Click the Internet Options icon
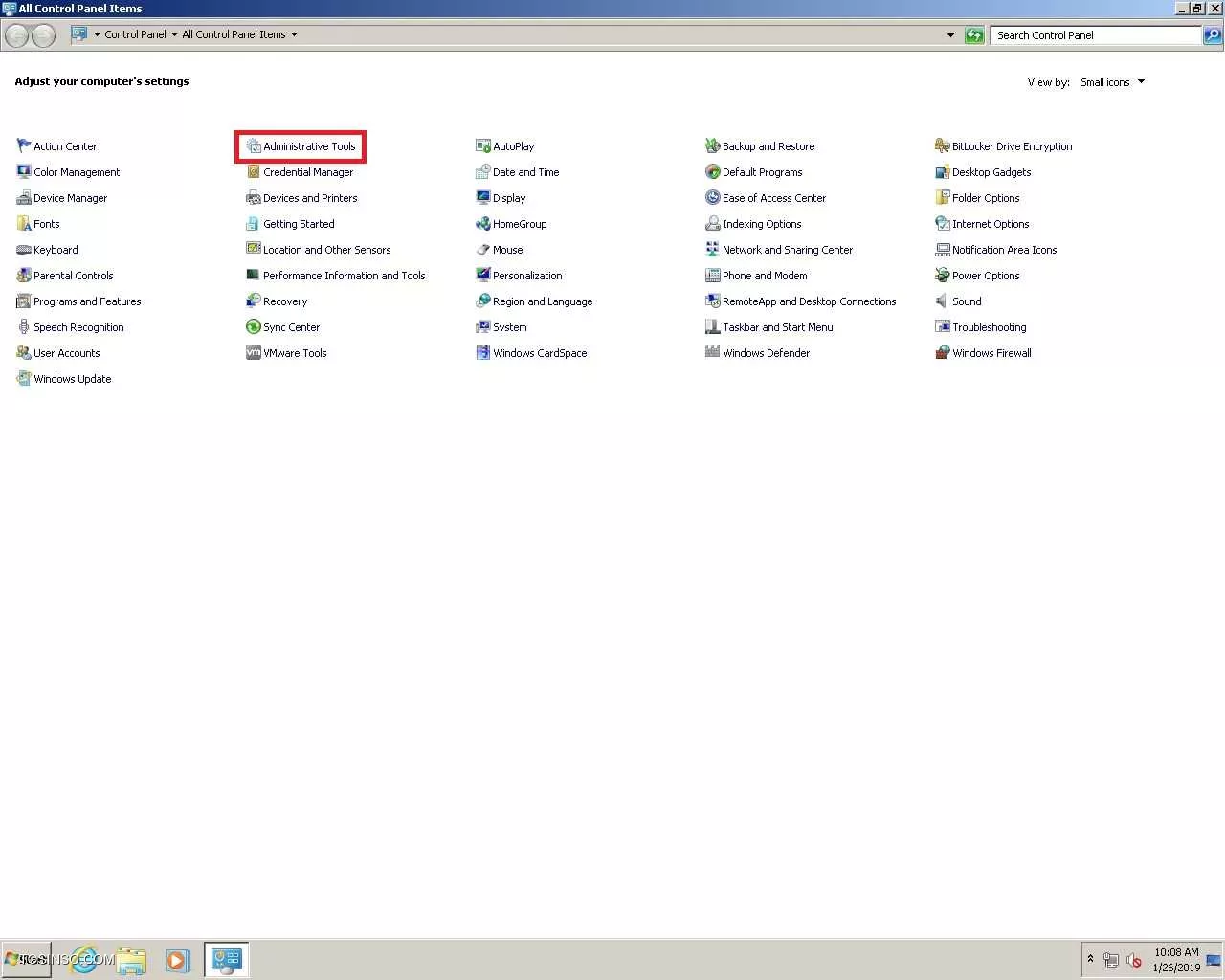1225x980 pixels. pos(943,223)
